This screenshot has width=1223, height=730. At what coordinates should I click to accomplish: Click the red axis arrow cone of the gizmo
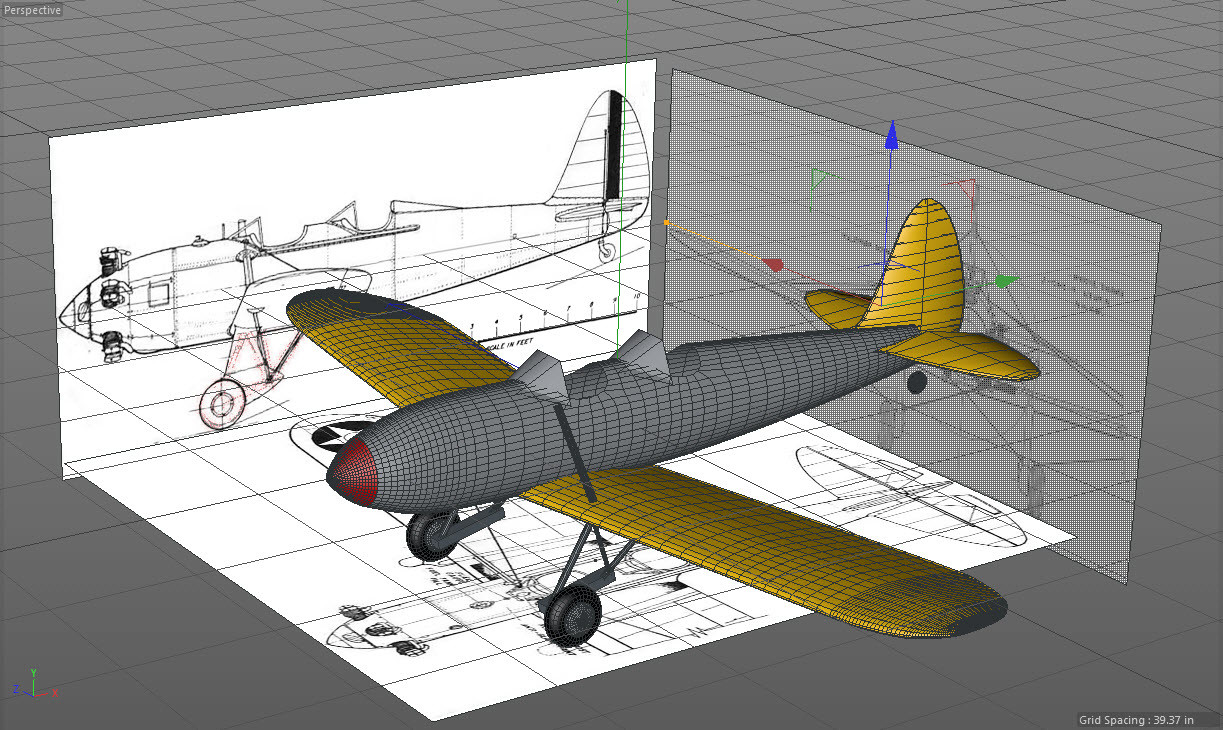point(774,265)
